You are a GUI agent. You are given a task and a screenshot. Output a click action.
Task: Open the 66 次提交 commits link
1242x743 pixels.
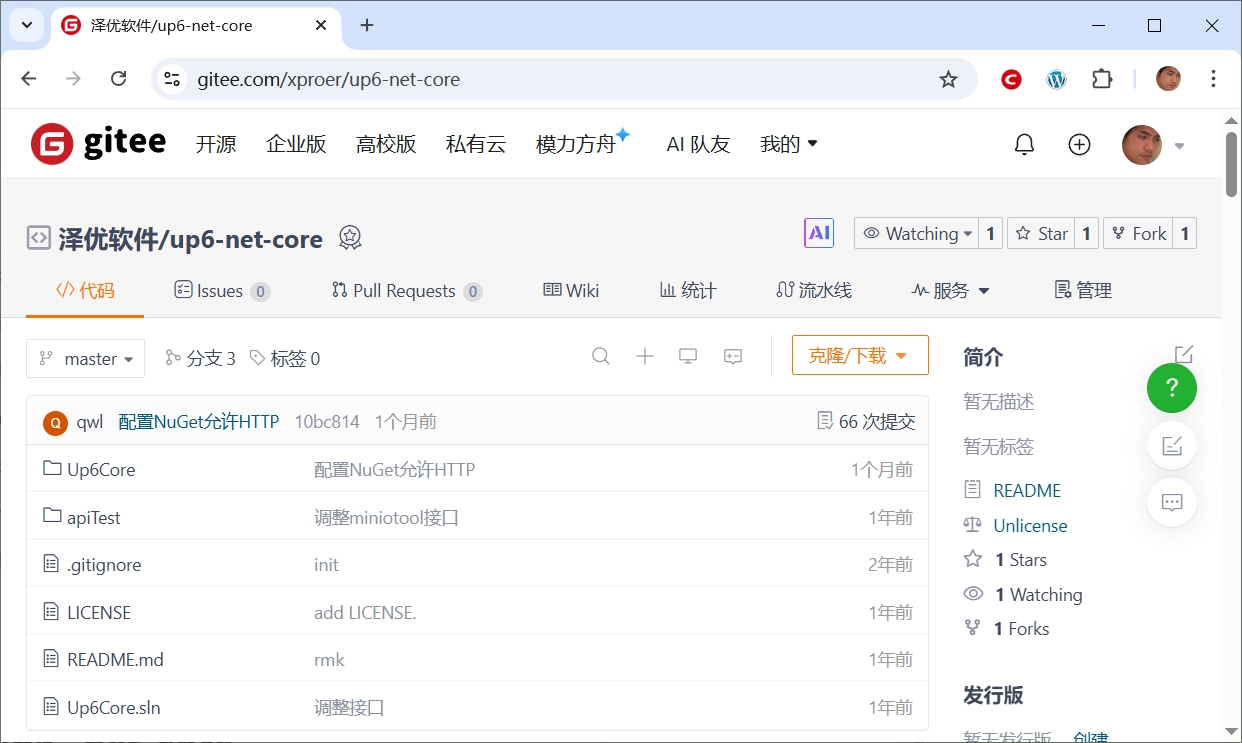click(866, 422)
